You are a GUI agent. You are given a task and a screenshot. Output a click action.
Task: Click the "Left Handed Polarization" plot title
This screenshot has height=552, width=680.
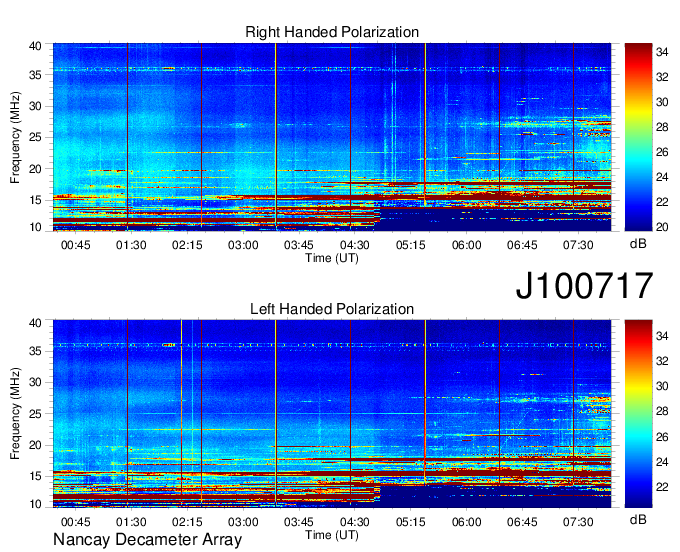pos(332,309)
